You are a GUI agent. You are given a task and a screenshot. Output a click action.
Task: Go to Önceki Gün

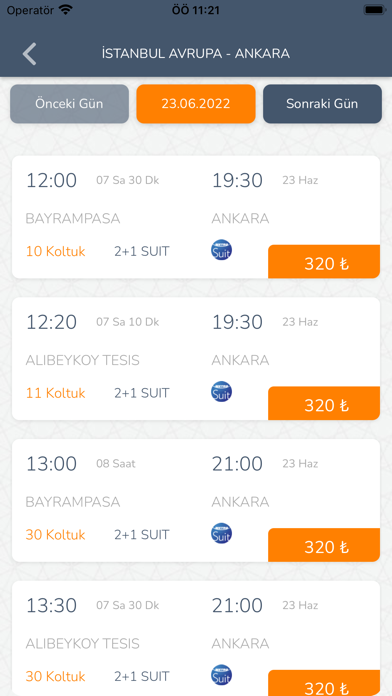pyautogui.click(x=69, y=104)
